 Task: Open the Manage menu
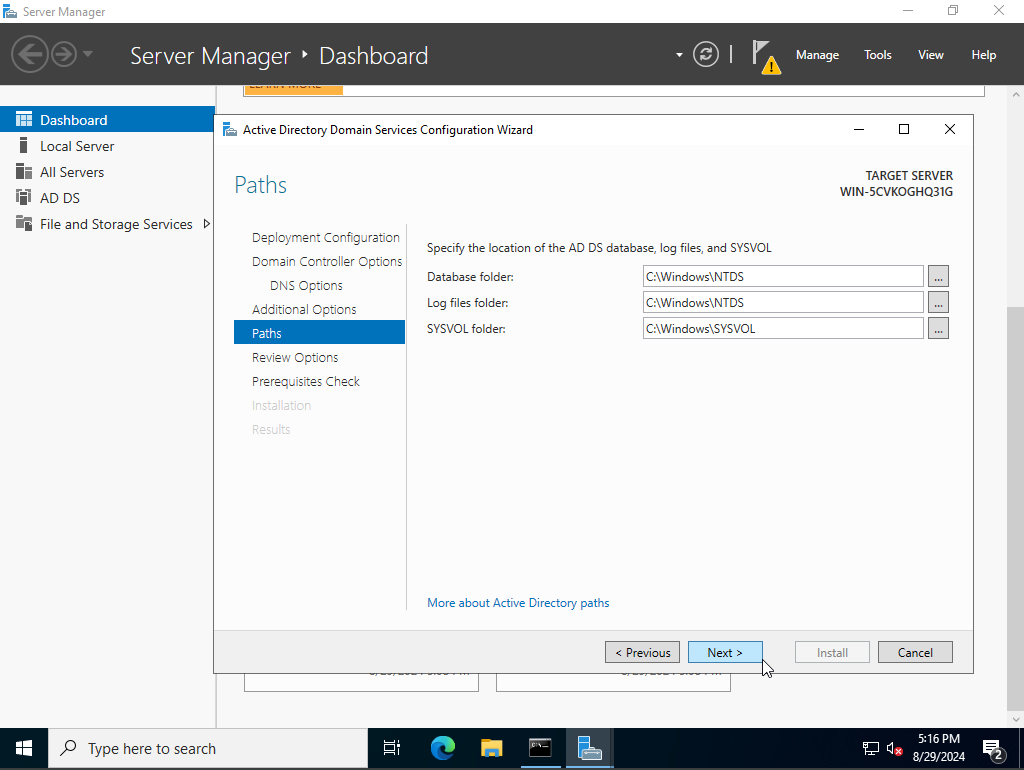(817, 55)
